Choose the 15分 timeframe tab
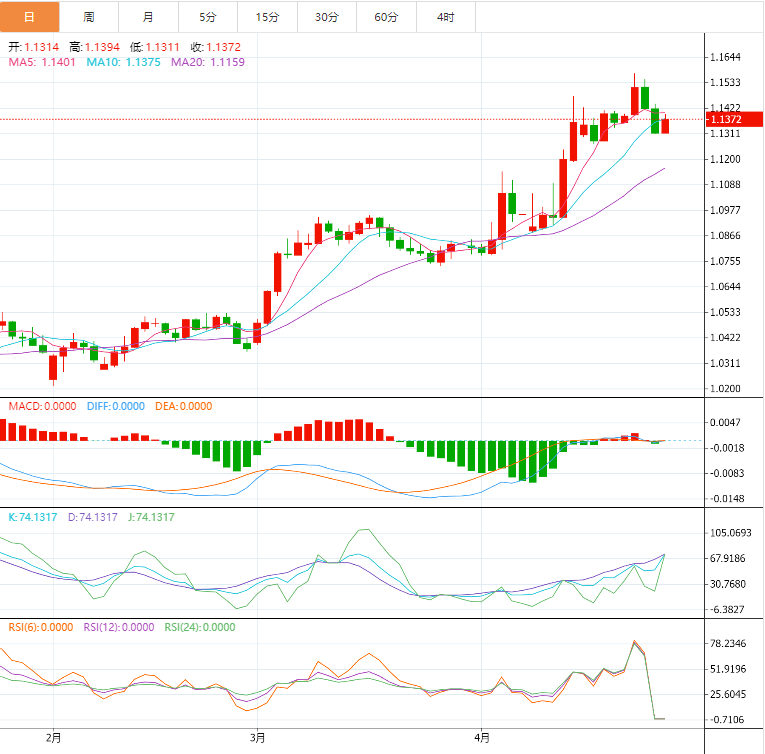The width and height of the screenshot is (765, 754). point(267,17)
